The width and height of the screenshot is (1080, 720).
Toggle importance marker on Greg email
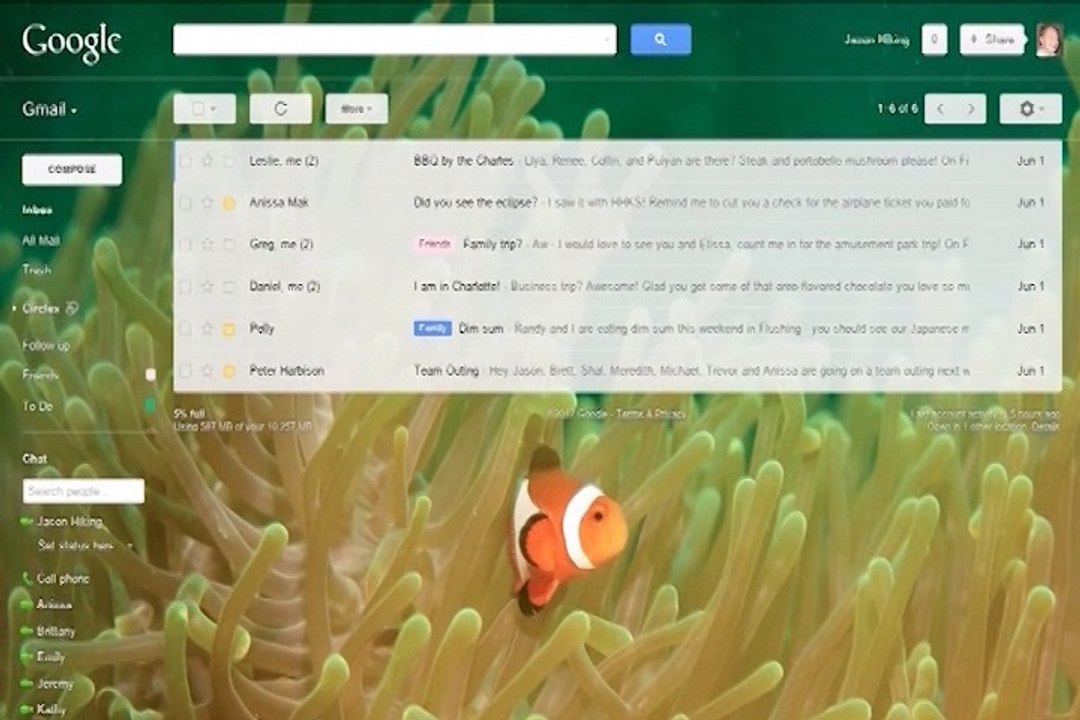click(x=229, y=245)
